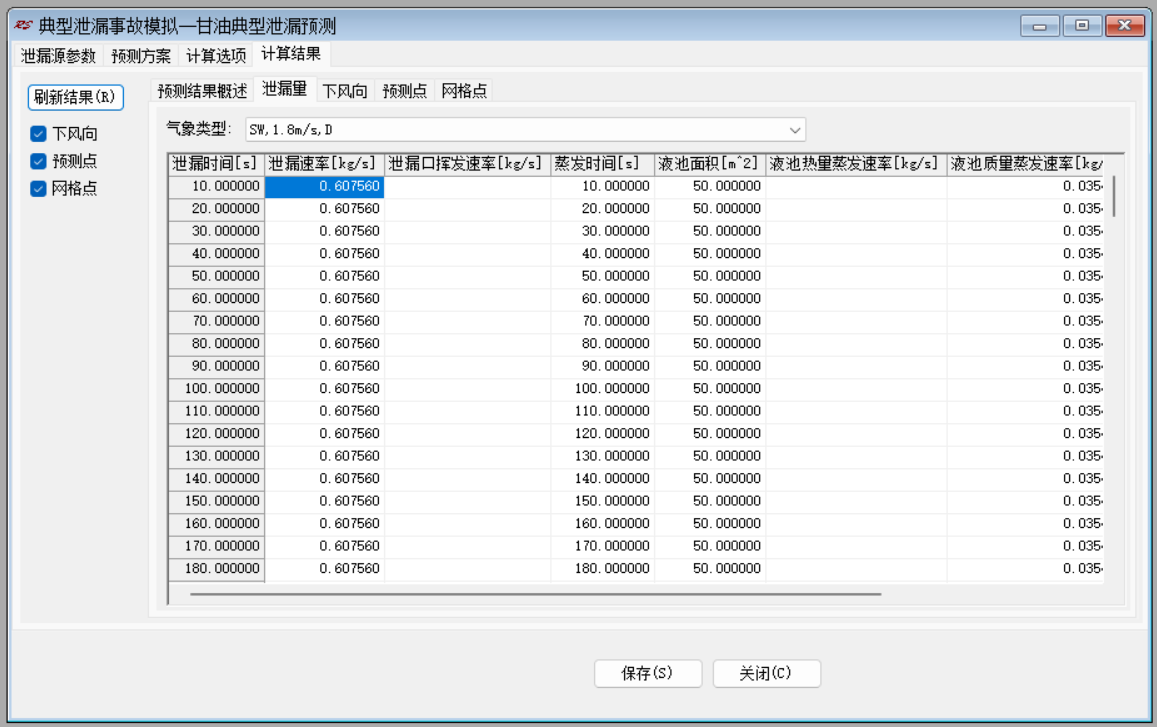The height and width of the screenshot is (727, 1157).
Task: Switch to the 预测方案 tab
Action: pyautogui.click(x=141, y=55)
